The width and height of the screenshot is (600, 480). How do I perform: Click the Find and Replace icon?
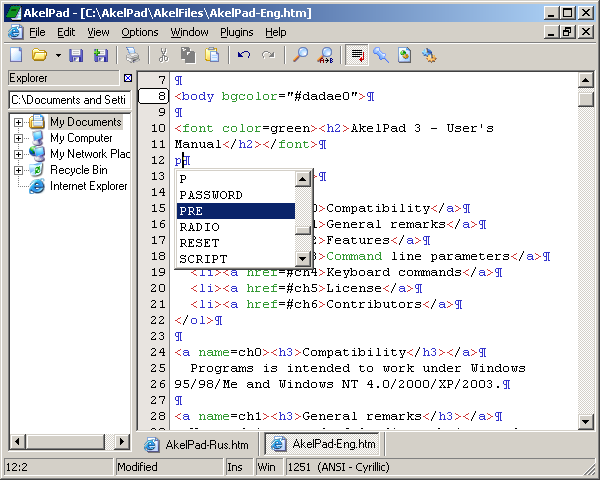tap(326, 55)
